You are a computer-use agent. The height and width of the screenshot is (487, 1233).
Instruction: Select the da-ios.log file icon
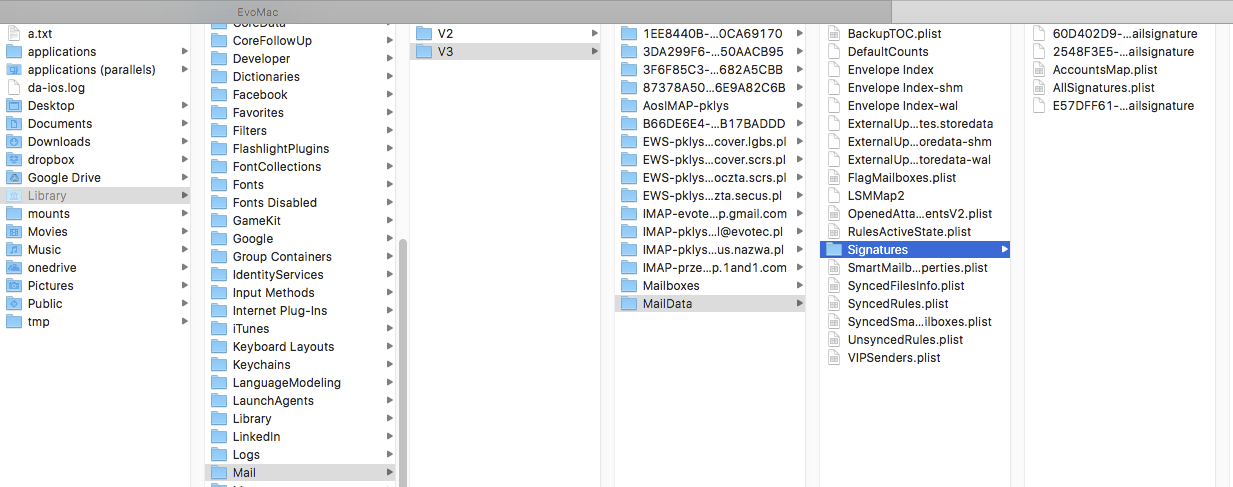[14, 88]
